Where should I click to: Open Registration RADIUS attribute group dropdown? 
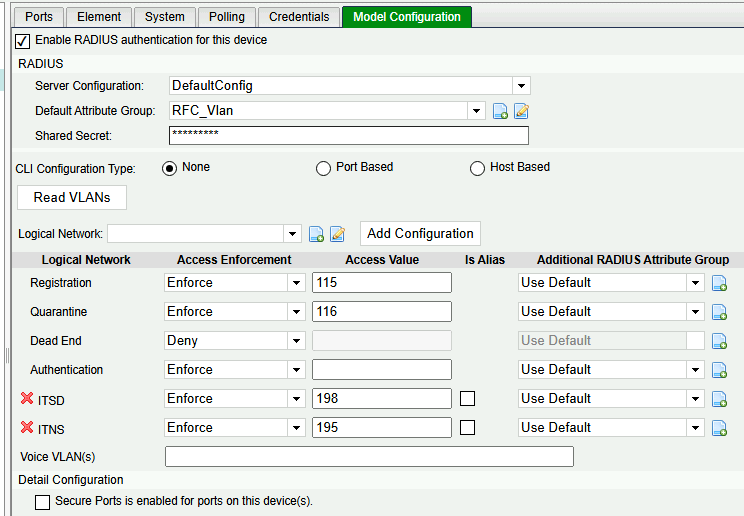[x=696, y=283]
